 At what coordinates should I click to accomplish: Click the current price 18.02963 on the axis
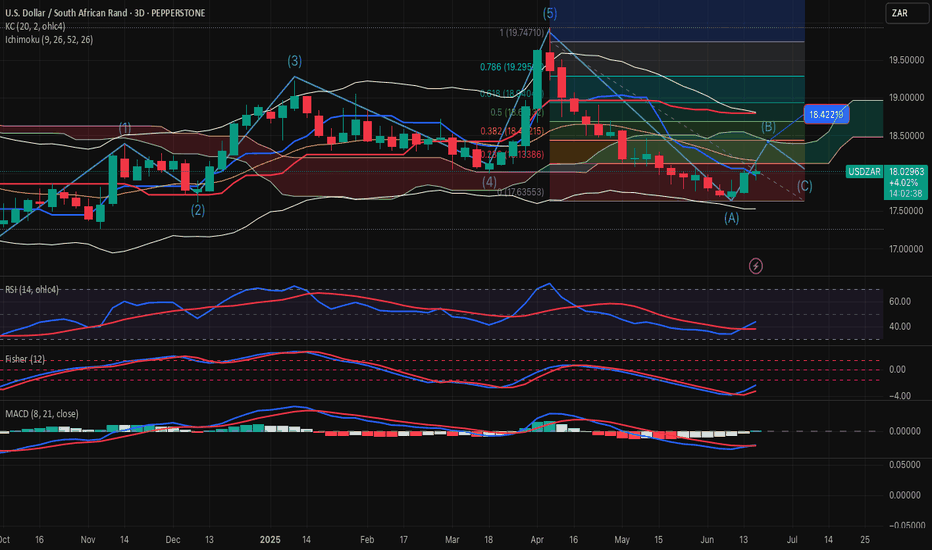click(x=906, y=172)
